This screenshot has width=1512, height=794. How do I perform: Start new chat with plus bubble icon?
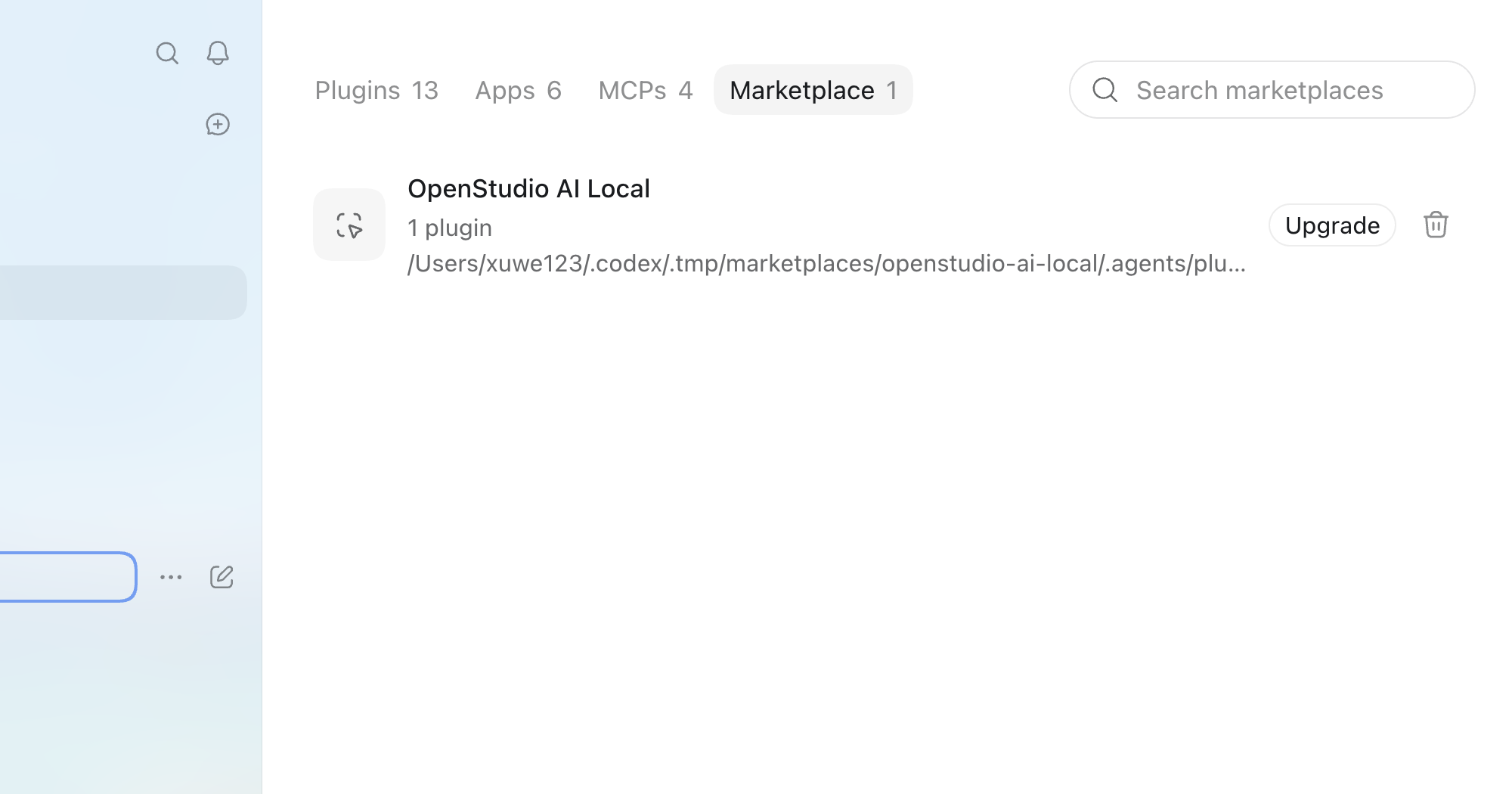pos(218,124)
